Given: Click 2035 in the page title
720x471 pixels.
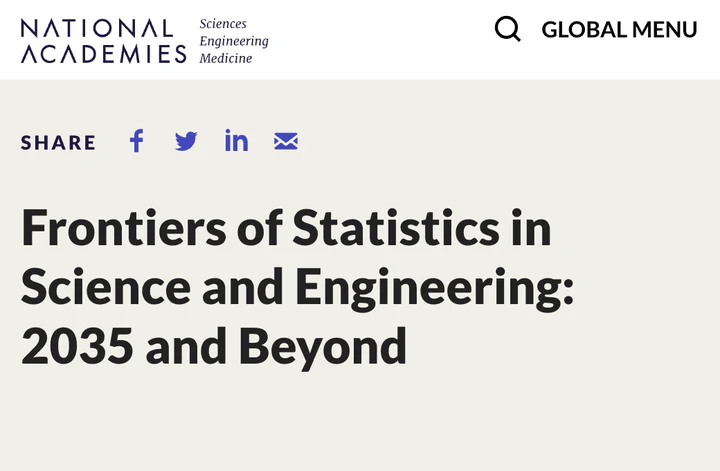Looking at the screenshot, I should click(77, 347).
